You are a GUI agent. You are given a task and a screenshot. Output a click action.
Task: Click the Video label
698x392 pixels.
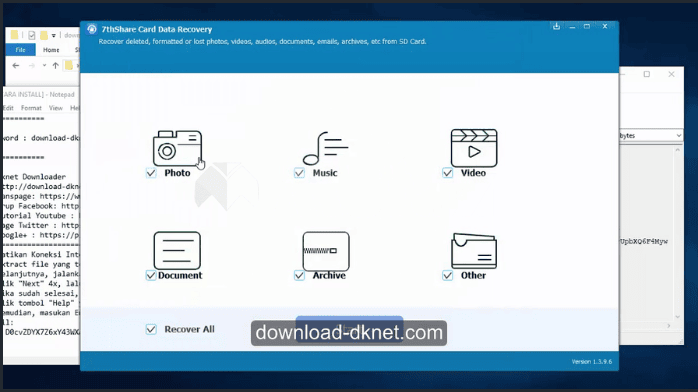click(473, 173)
